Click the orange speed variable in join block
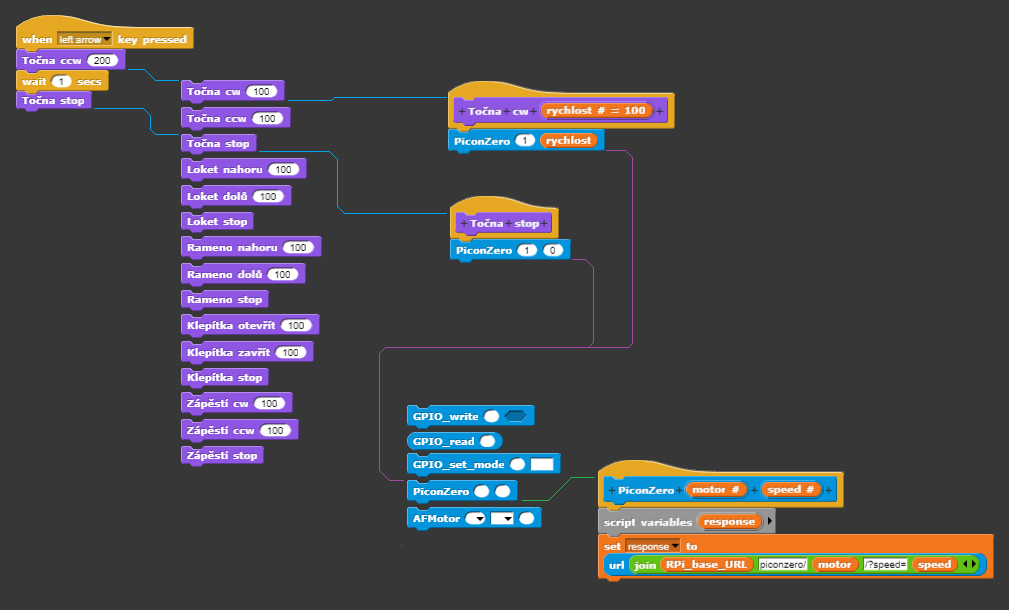The image size is (1009, 610). [x=934, y=564]
